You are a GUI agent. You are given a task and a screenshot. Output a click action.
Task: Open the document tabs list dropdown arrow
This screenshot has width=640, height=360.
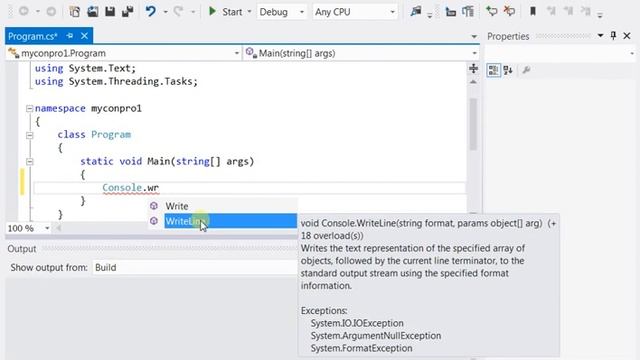pos(474,37)
